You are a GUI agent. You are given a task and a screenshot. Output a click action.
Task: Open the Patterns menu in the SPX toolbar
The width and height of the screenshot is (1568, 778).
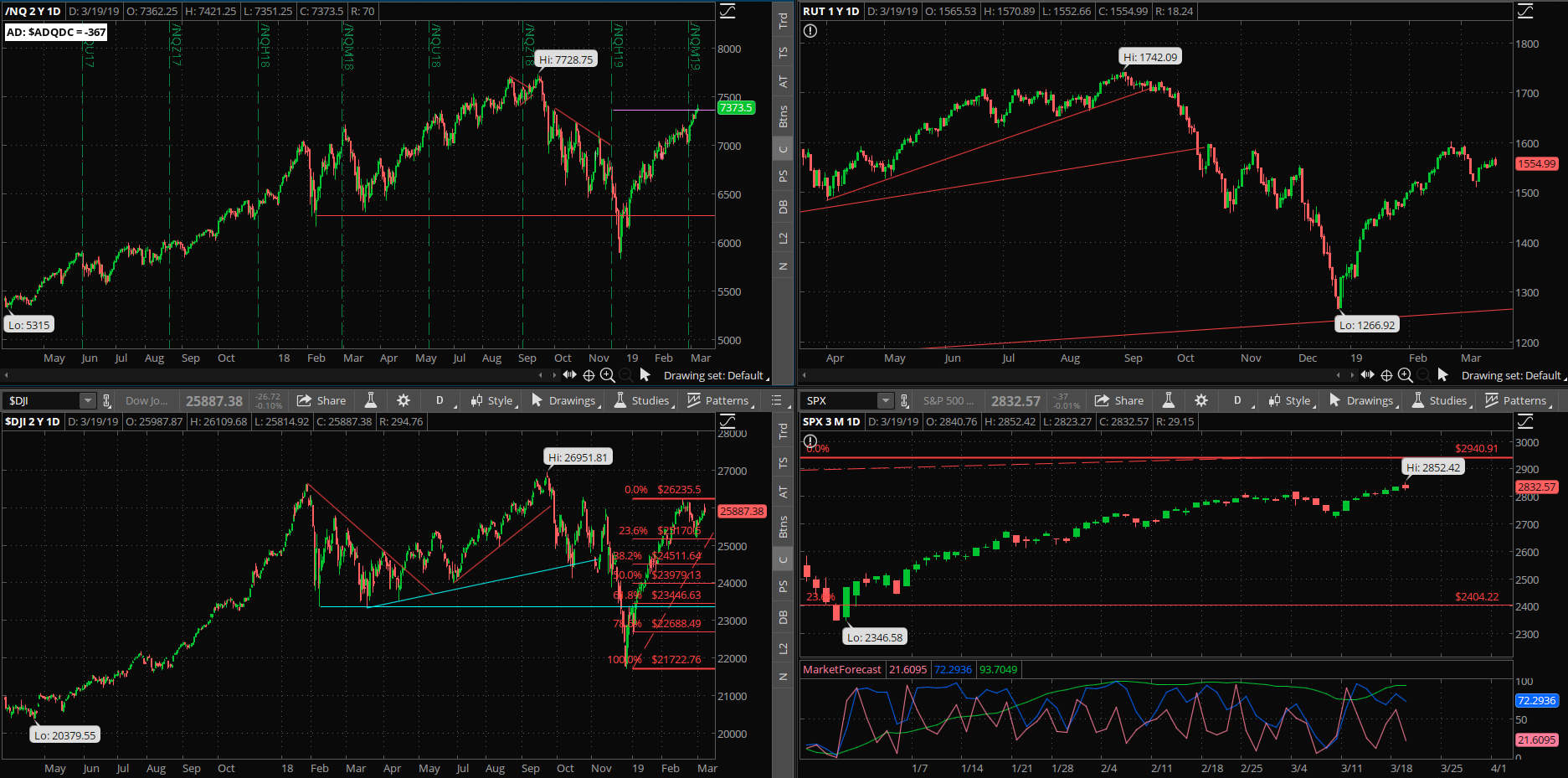1518,400
